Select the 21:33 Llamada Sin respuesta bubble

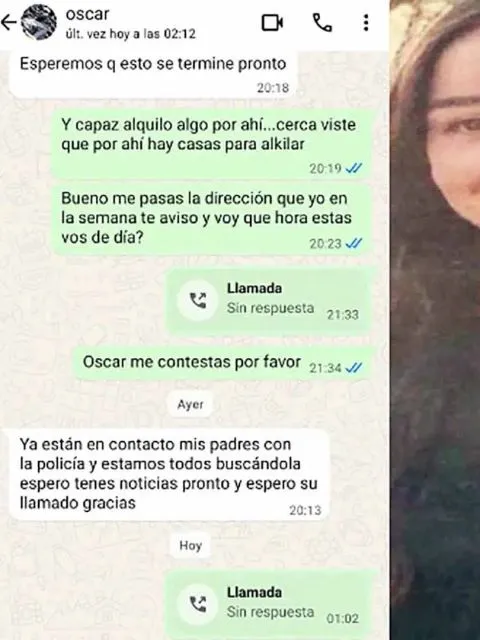click(x=269, y=301)
